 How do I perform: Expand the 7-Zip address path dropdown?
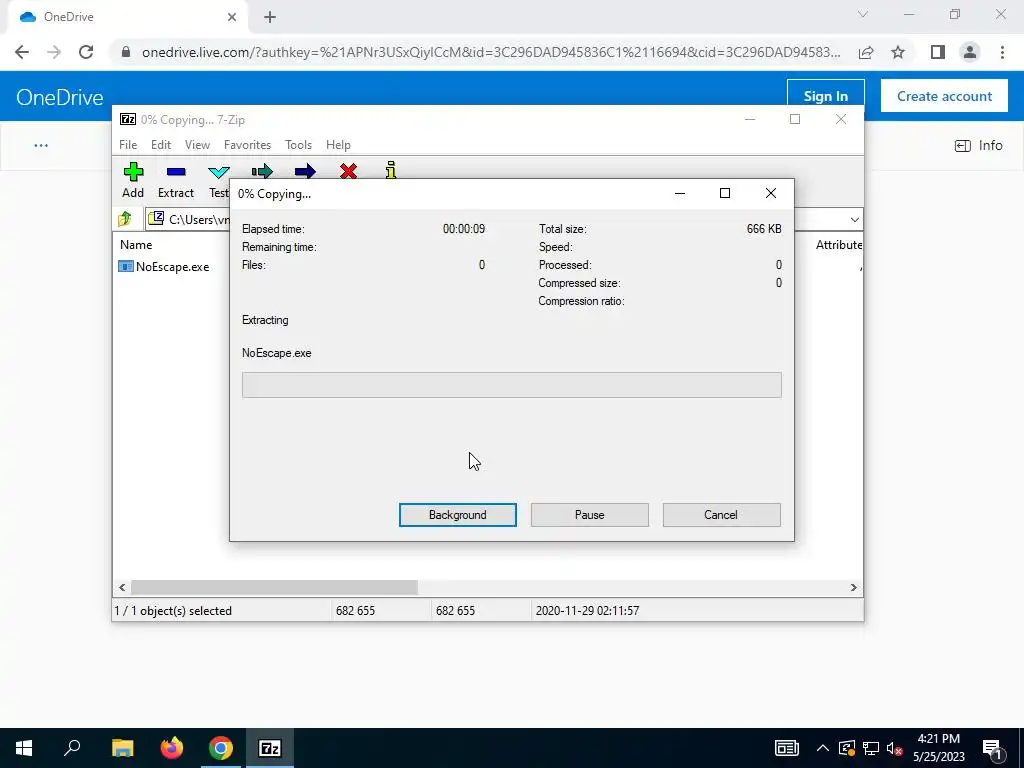854,219
